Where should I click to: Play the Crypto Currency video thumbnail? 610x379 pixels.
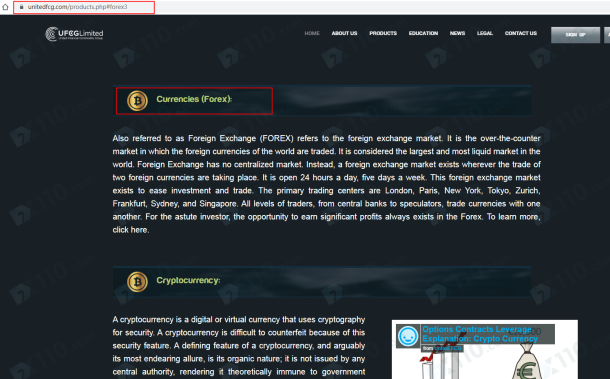coord(485,349)
